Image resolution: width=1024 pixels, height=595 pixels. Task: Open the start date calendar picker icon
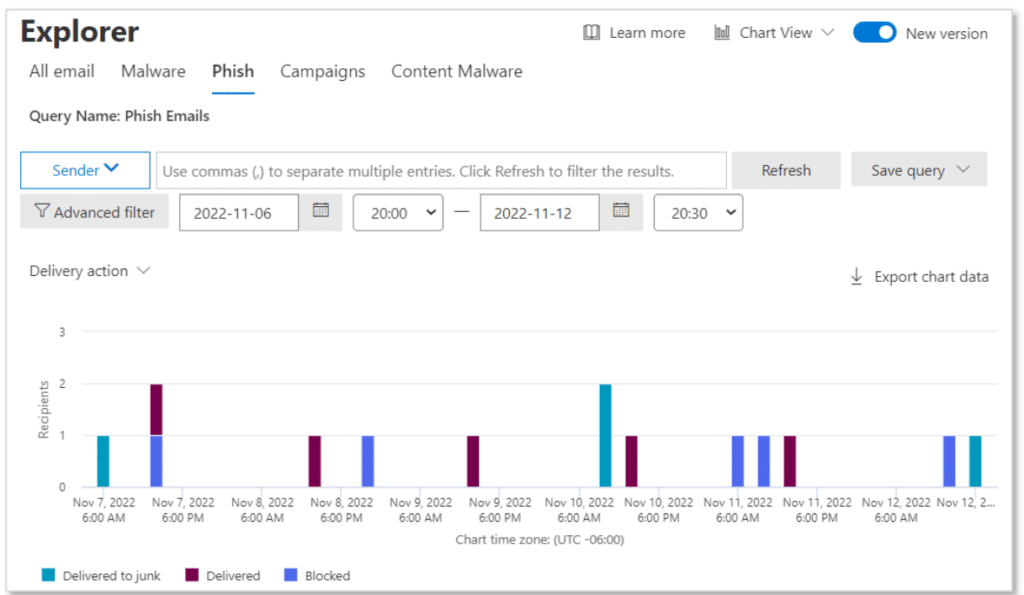pos(321,210)
